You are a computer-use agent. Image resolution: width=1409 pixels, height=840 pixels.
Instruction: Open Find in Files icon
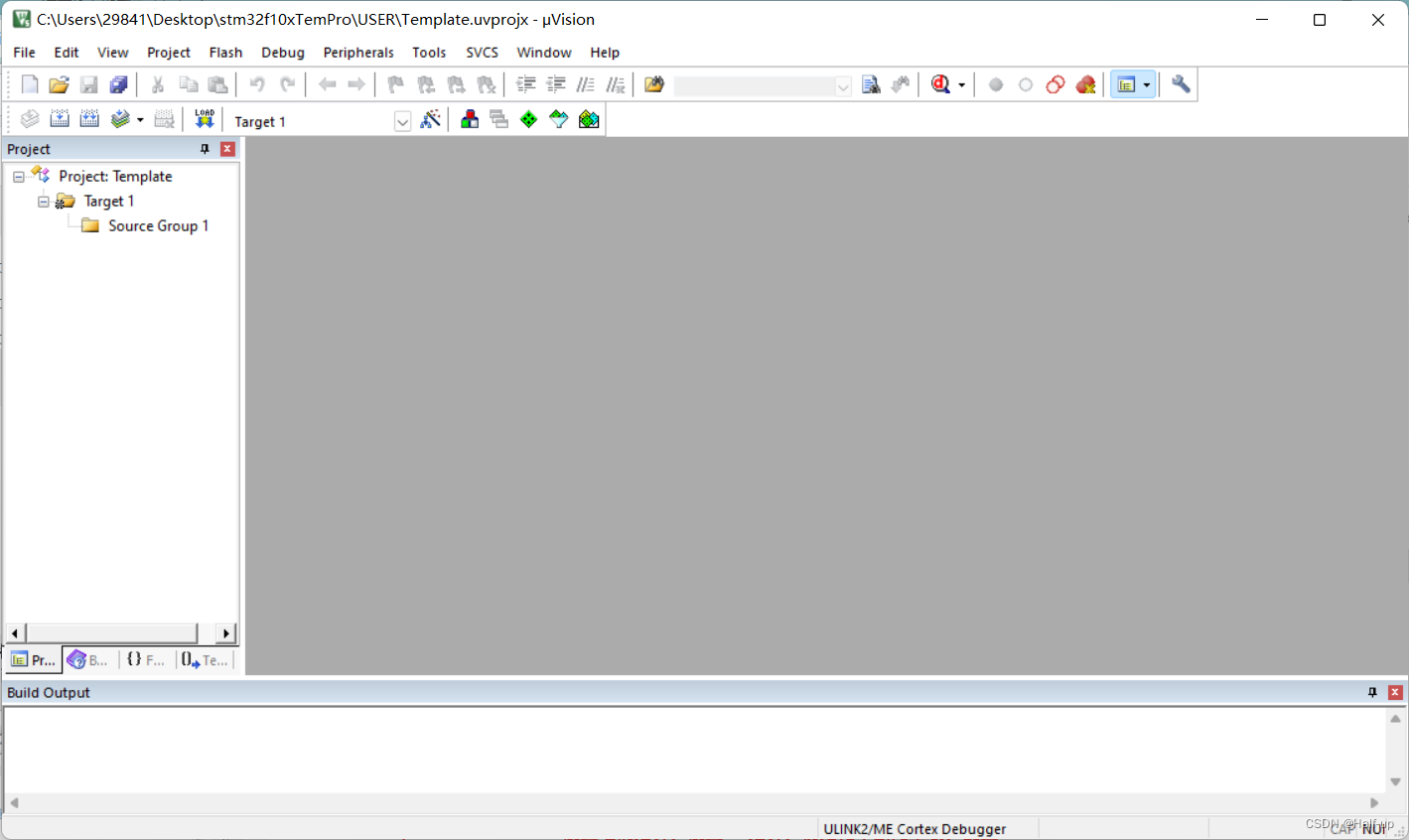654,84
